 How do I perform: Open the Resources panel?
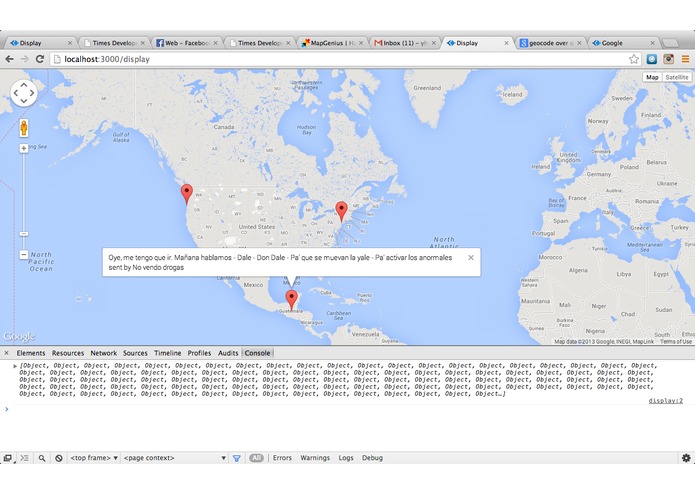[x=68, y=353]
